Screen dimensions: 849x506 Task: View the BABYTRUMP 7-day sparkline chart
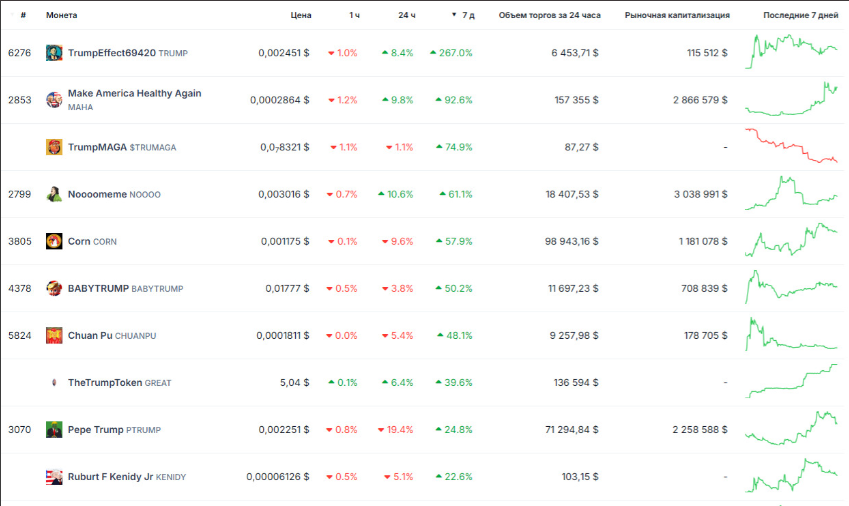coord(791,287)
